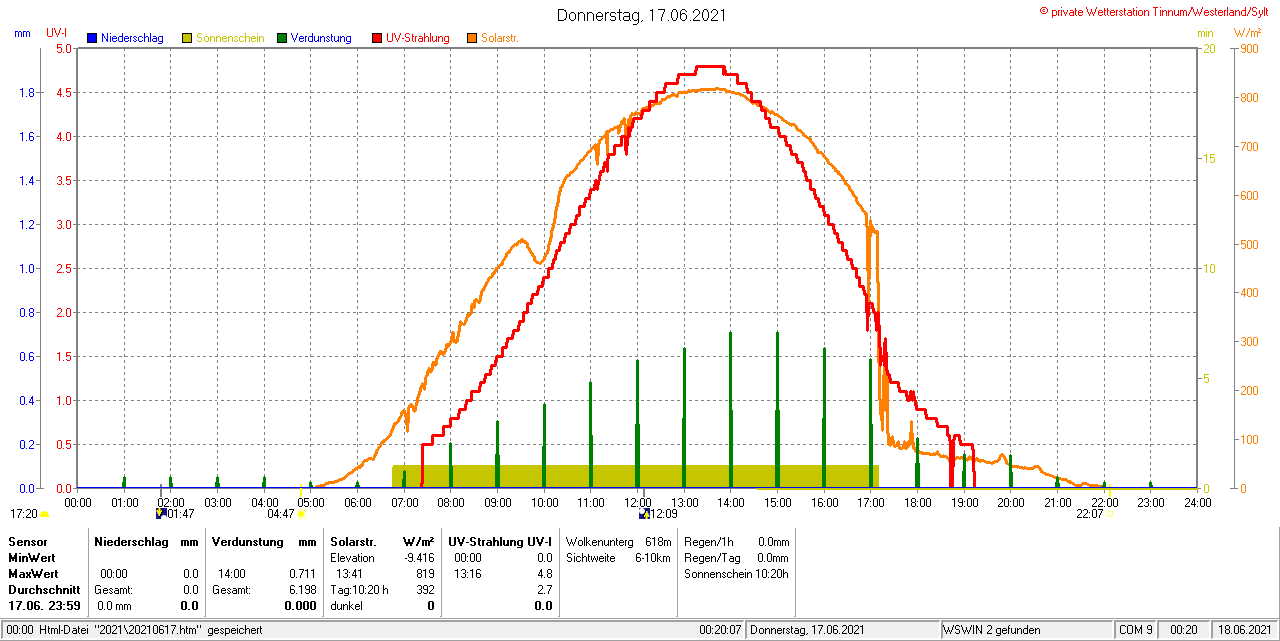
Task: Click the 18.06.2021 date in the status bar
Action: coord(1243,630)
